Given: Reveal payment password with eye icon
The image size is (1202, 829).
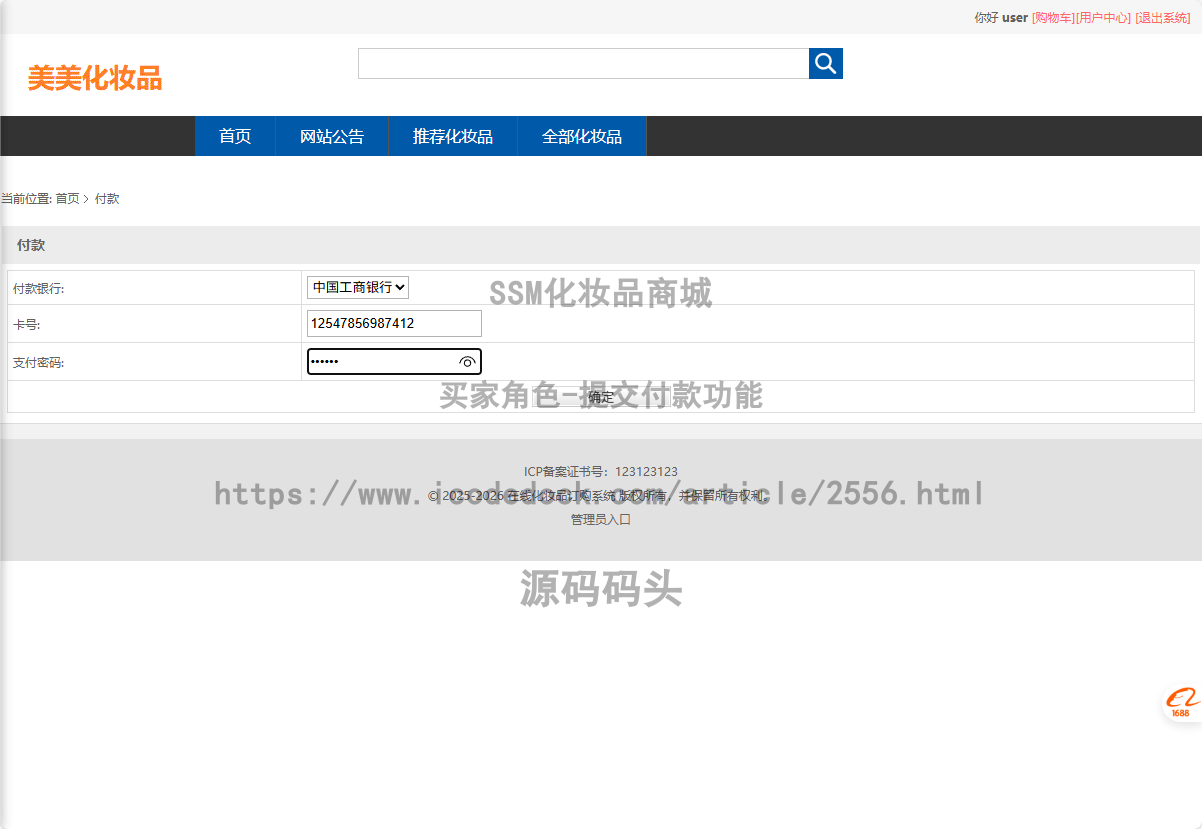Looking at the screenshot, I should (467, 362).
